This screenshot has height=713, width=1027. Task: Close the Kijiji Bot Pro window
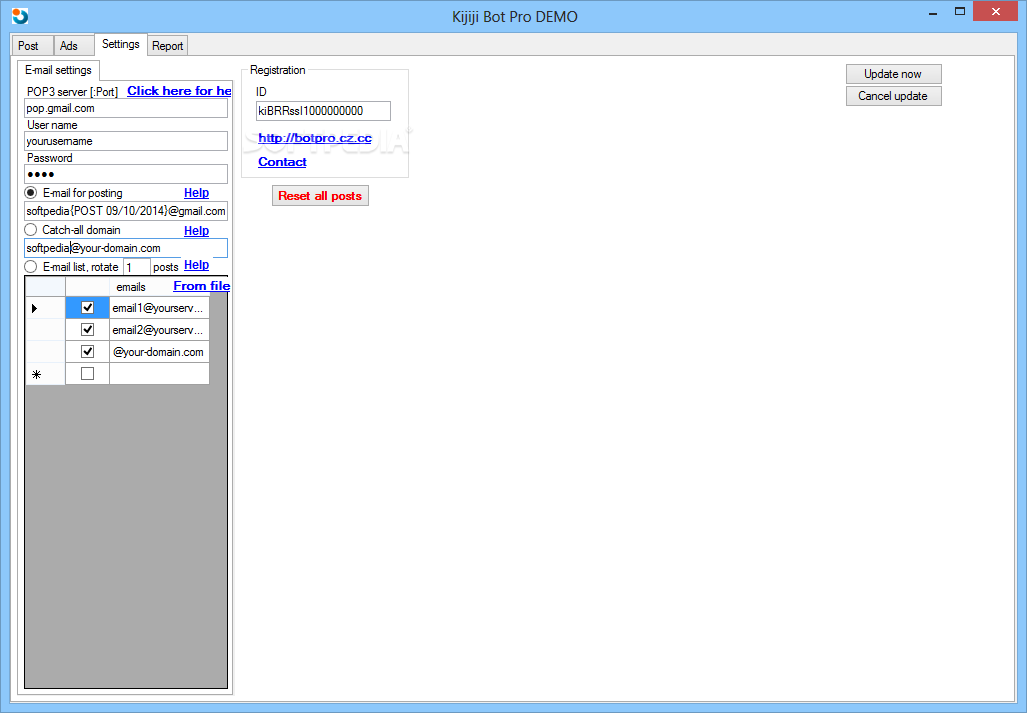[996, 12]
